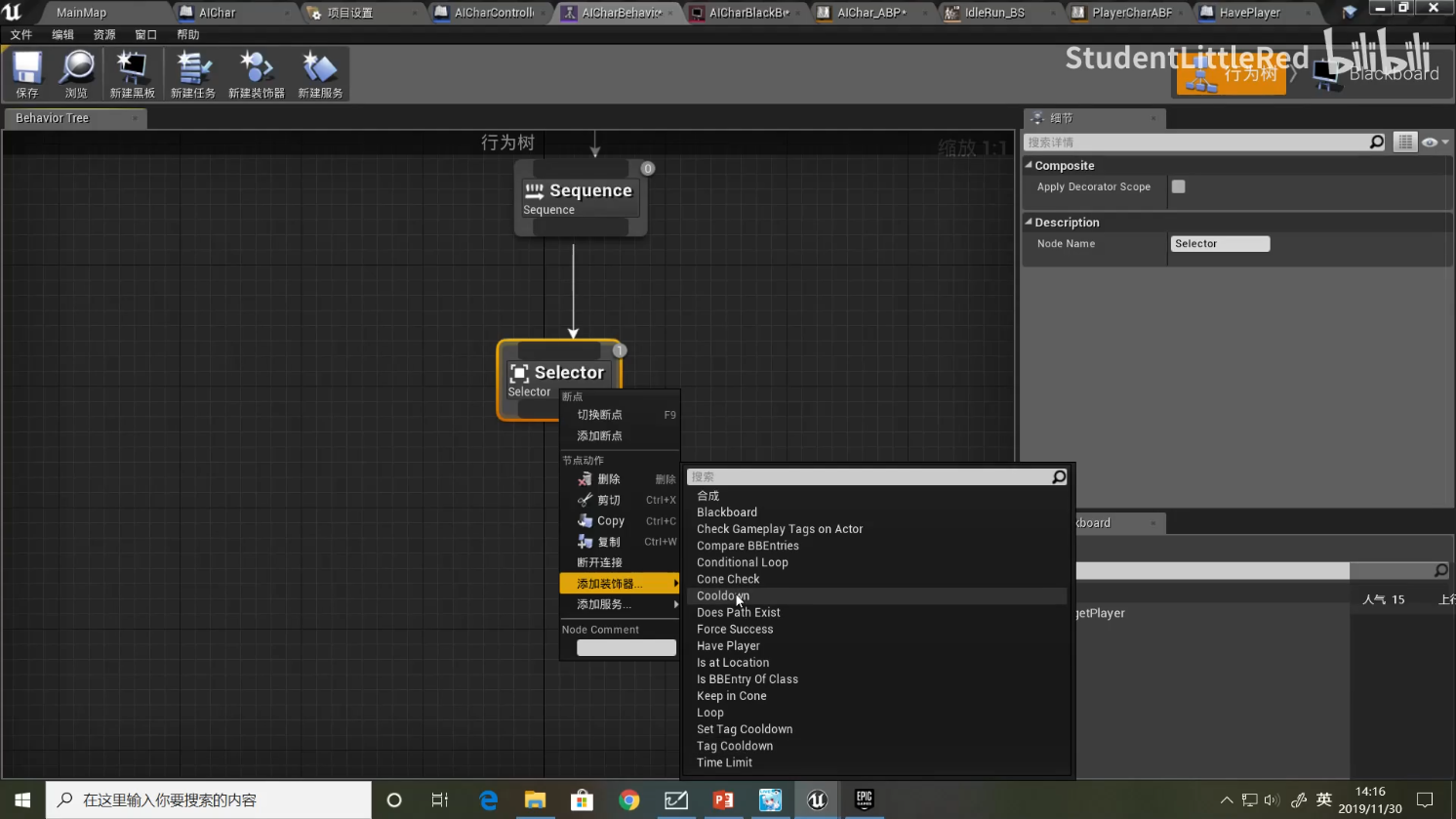
Task: Open the Help (帮助) menu
Action: [x=188, y=35]
